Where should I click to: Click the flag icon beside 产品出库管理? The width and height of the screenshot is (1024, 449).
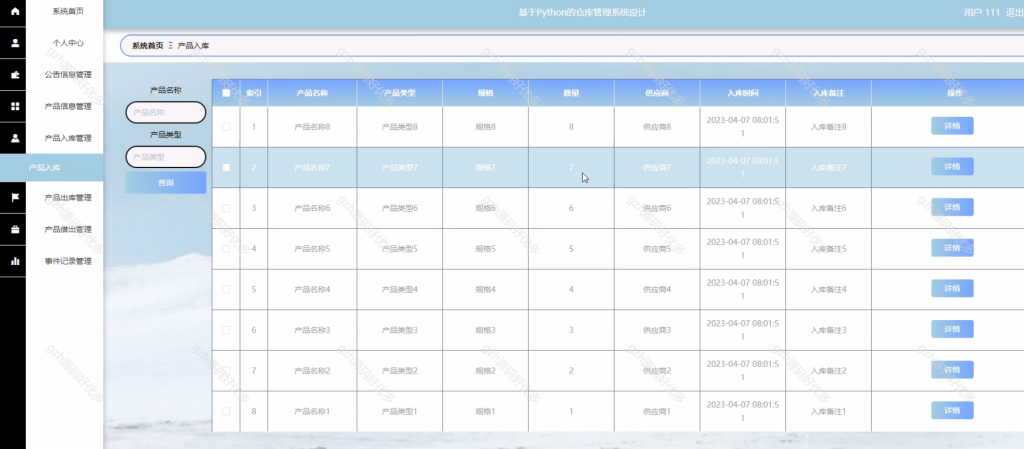tap(15, 198)
